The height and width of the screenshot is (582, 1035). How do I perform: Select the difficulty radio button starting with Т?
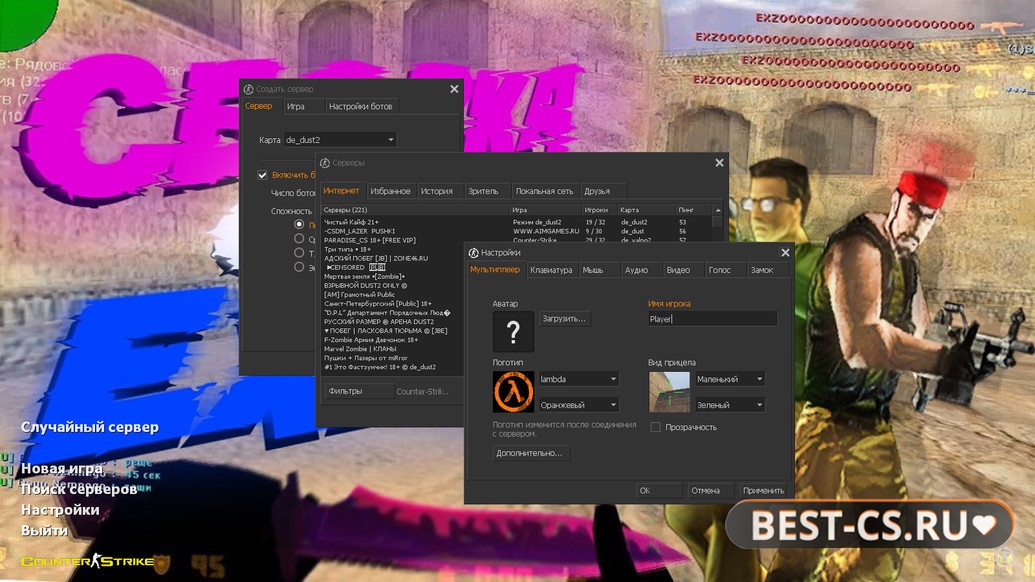click(x=299, y=253)
